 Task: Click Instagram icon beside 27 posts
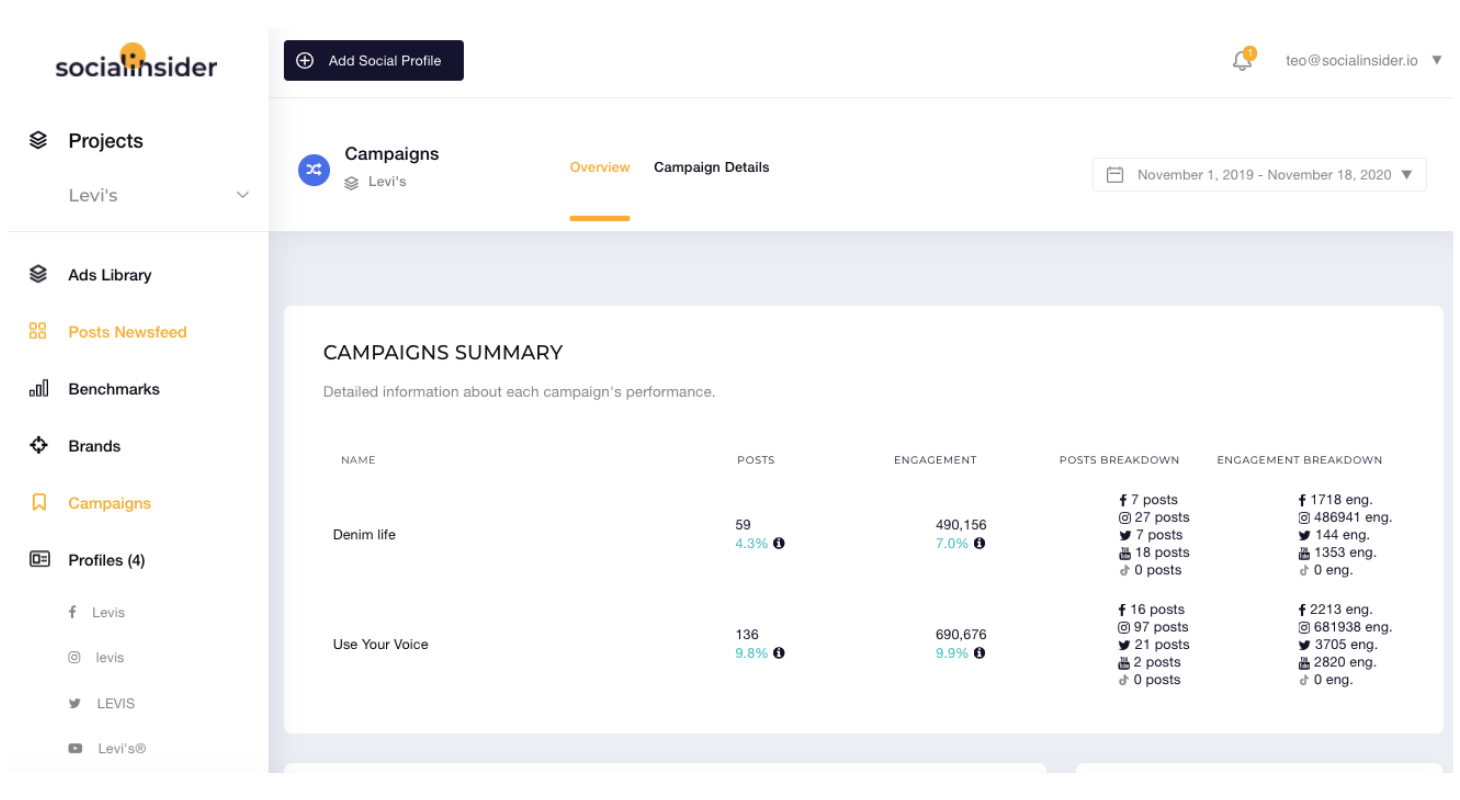click(1124, 517)
